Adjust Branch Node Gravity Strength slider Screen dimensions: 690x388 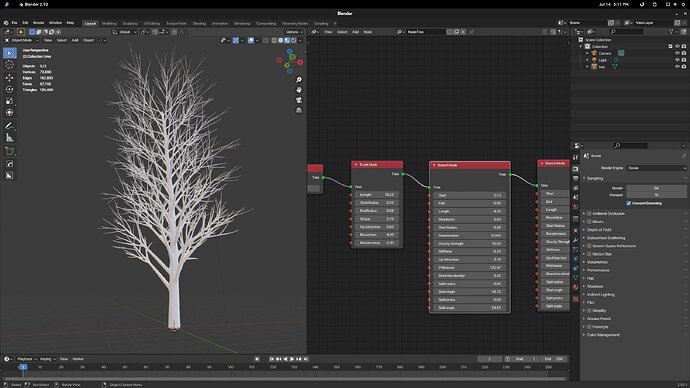pyautogui.click(x=470, y=243)
